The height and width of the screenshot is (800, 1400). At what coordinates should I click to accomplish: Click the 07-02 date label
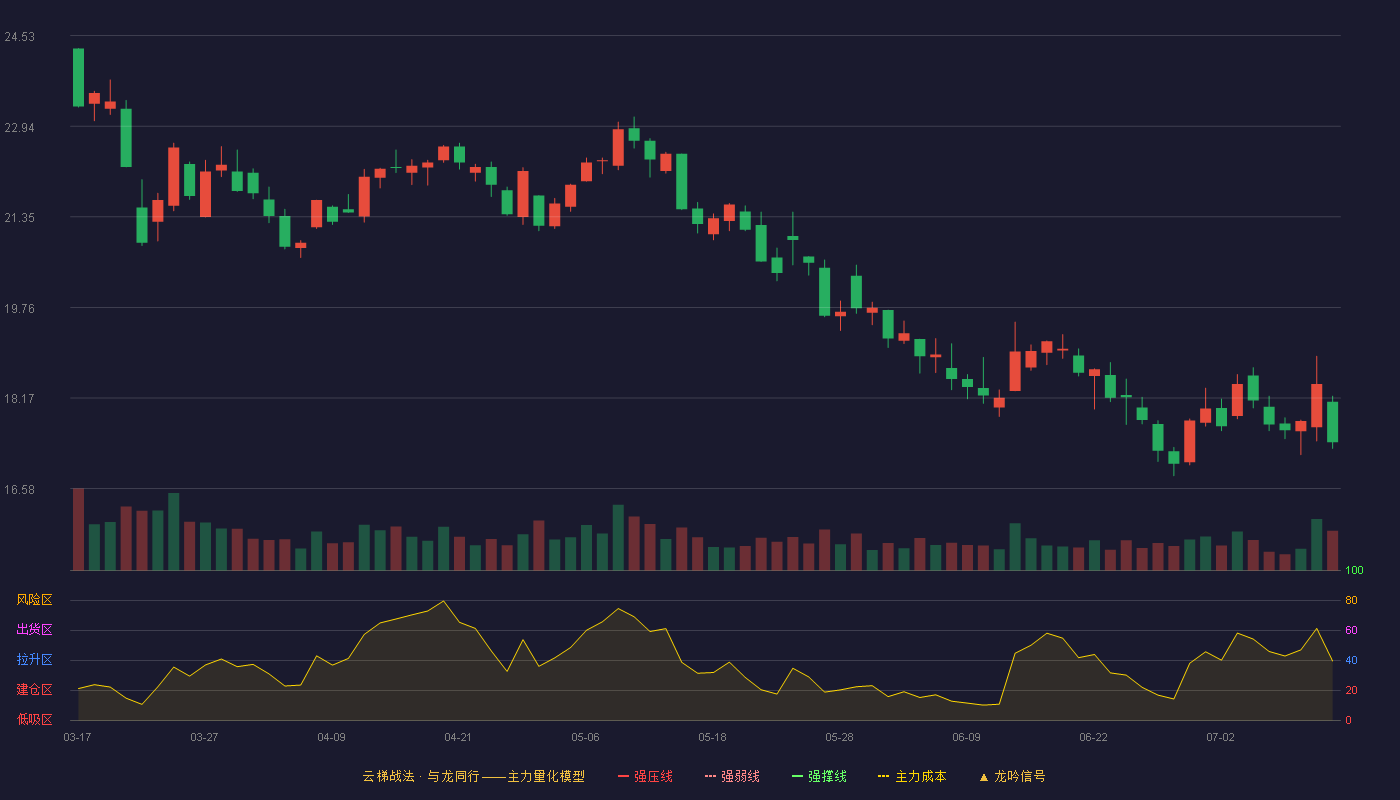click(x=1220, y=737)
